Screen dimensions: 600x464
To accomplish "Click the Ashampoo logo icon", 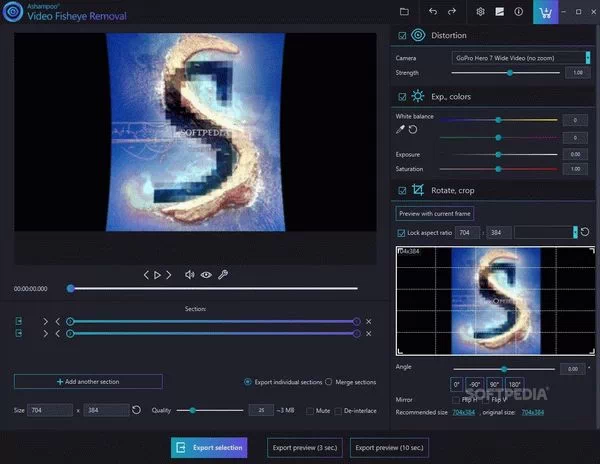I will [x=13, y=12].
